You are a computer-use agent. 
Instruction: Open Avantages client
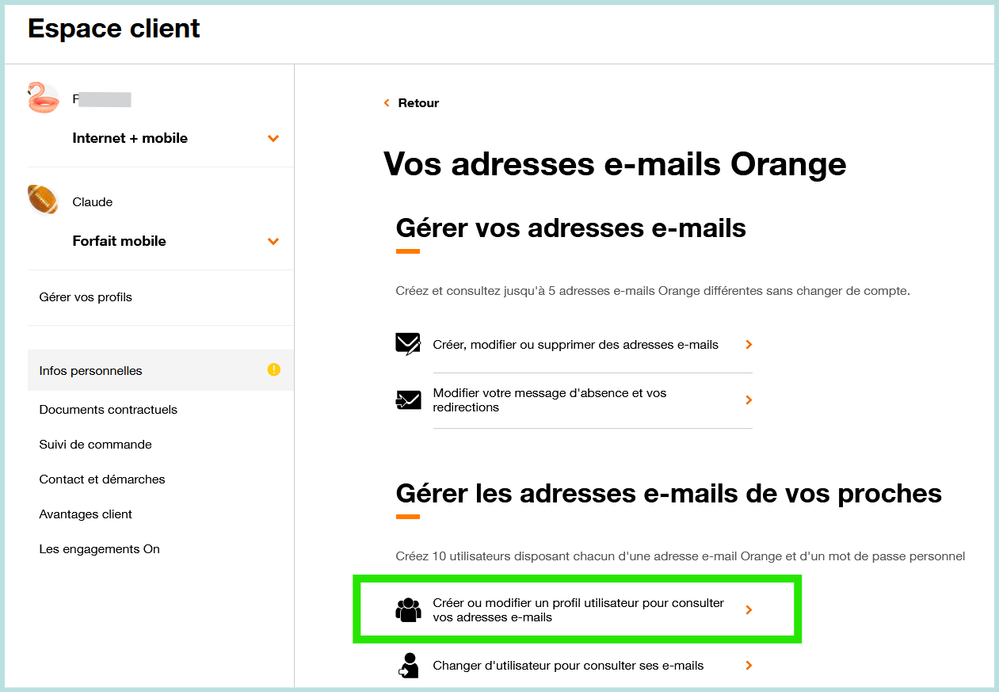[85, 514]
